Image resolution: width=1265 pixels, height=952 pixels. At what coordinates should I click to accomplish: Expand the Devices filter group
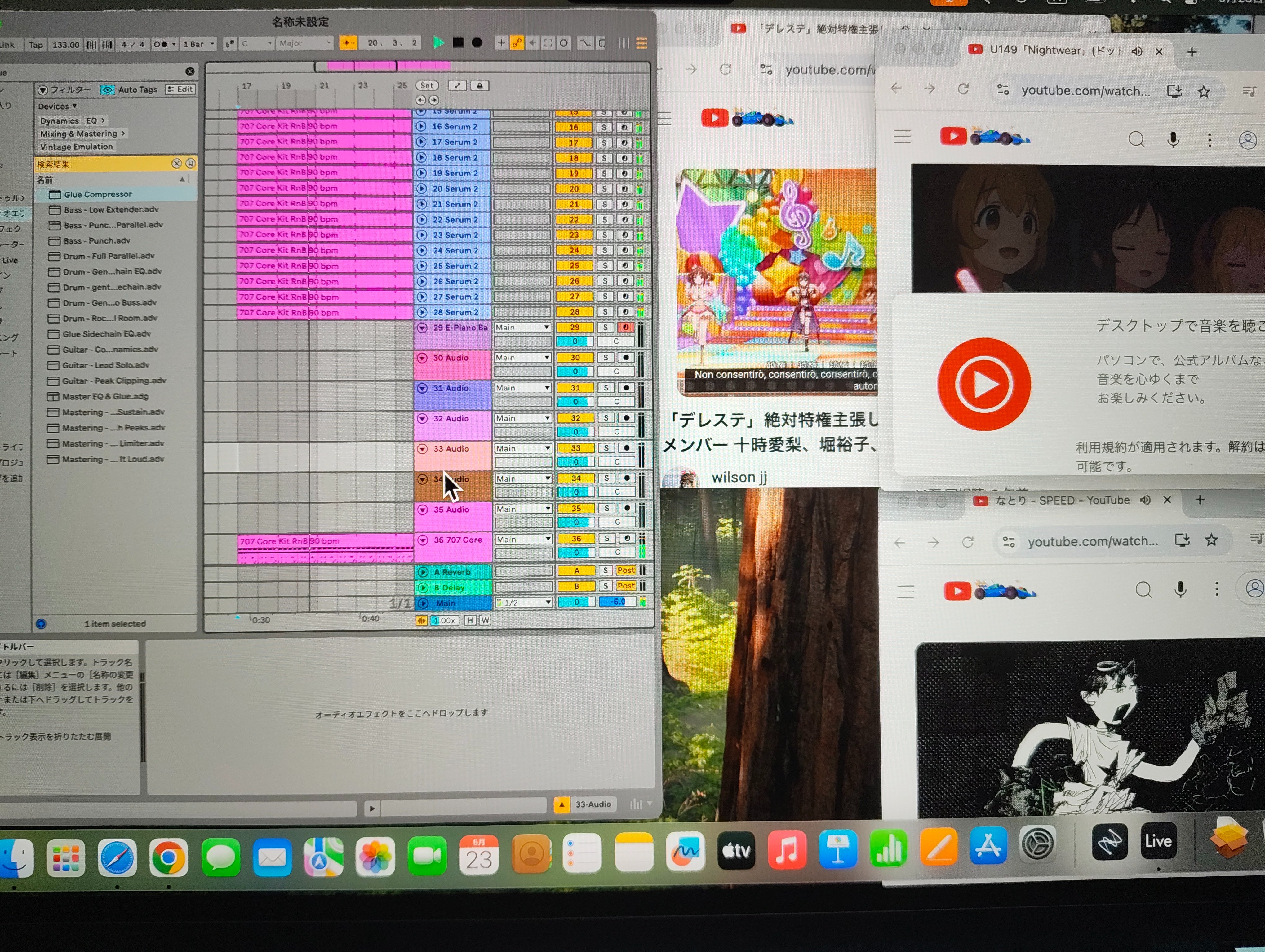[x=57, y=106]
